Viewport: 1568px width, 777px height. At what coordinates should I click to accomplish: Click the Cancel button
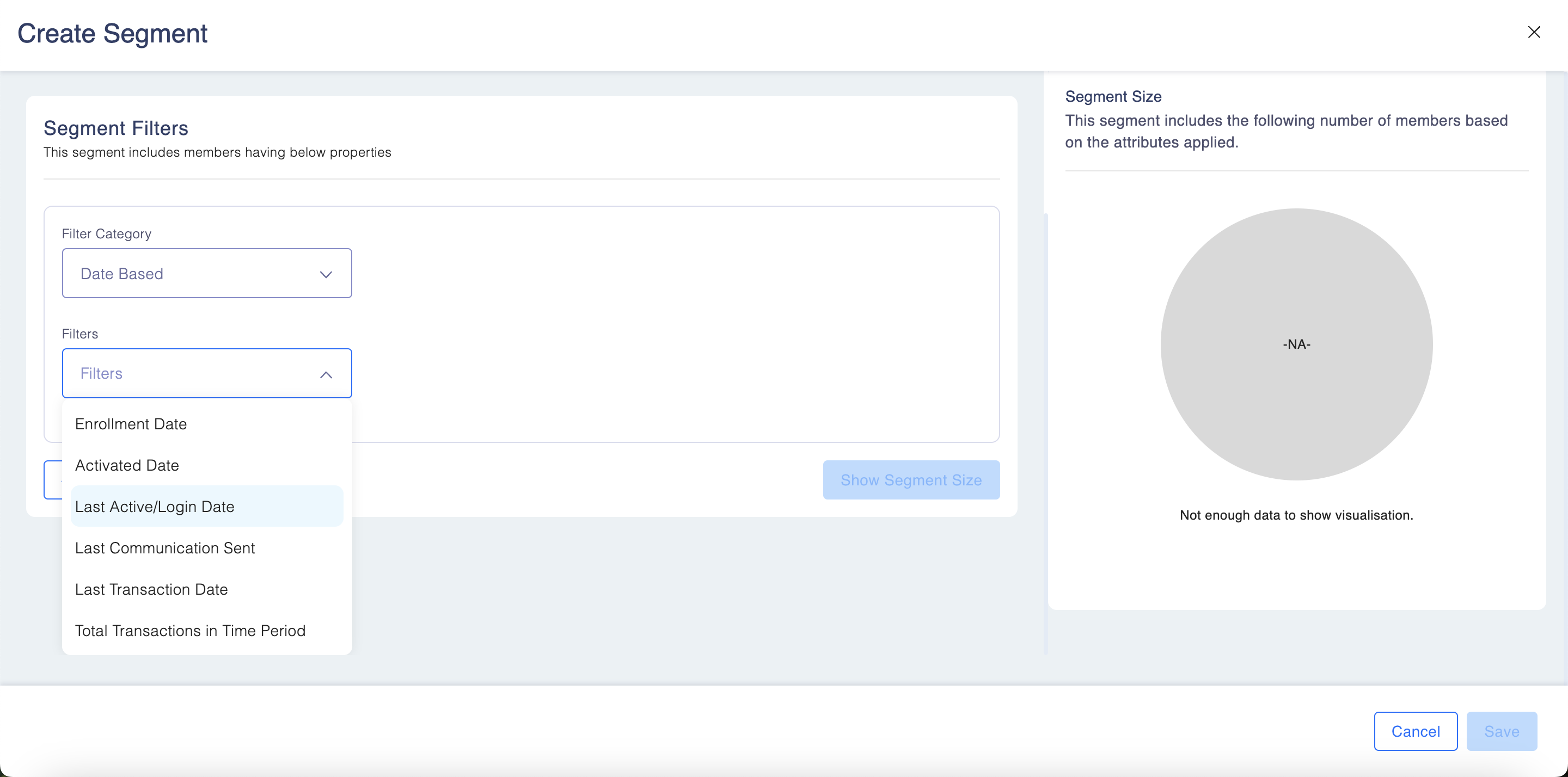pos(1415,731)
